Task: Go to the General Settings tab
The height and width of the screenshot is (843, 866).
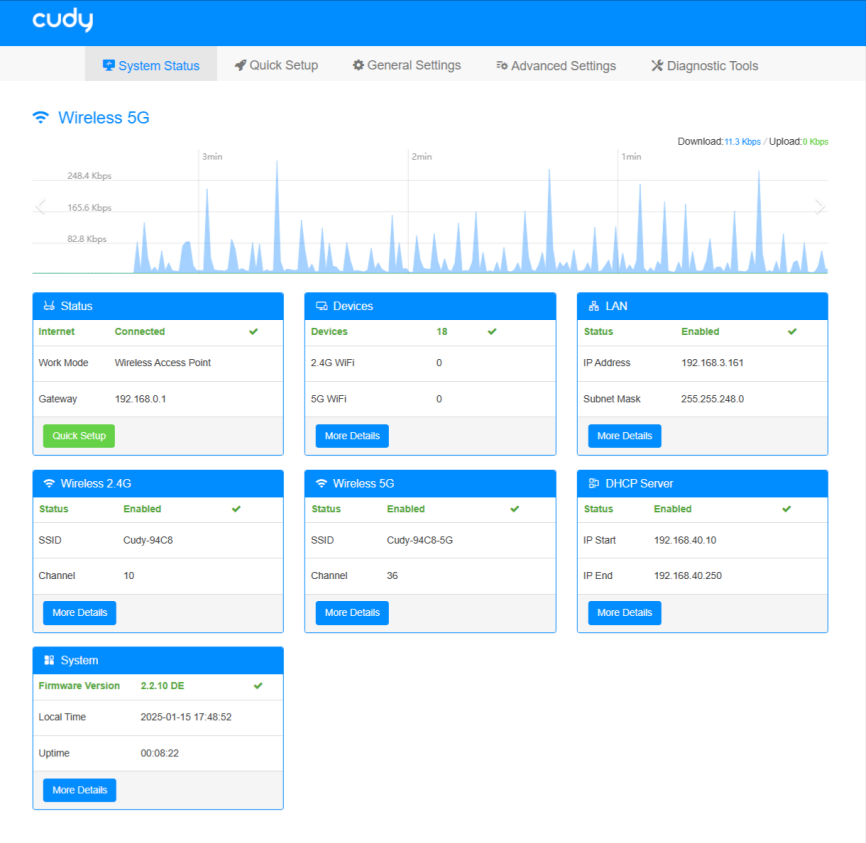Action: (407, 66)
